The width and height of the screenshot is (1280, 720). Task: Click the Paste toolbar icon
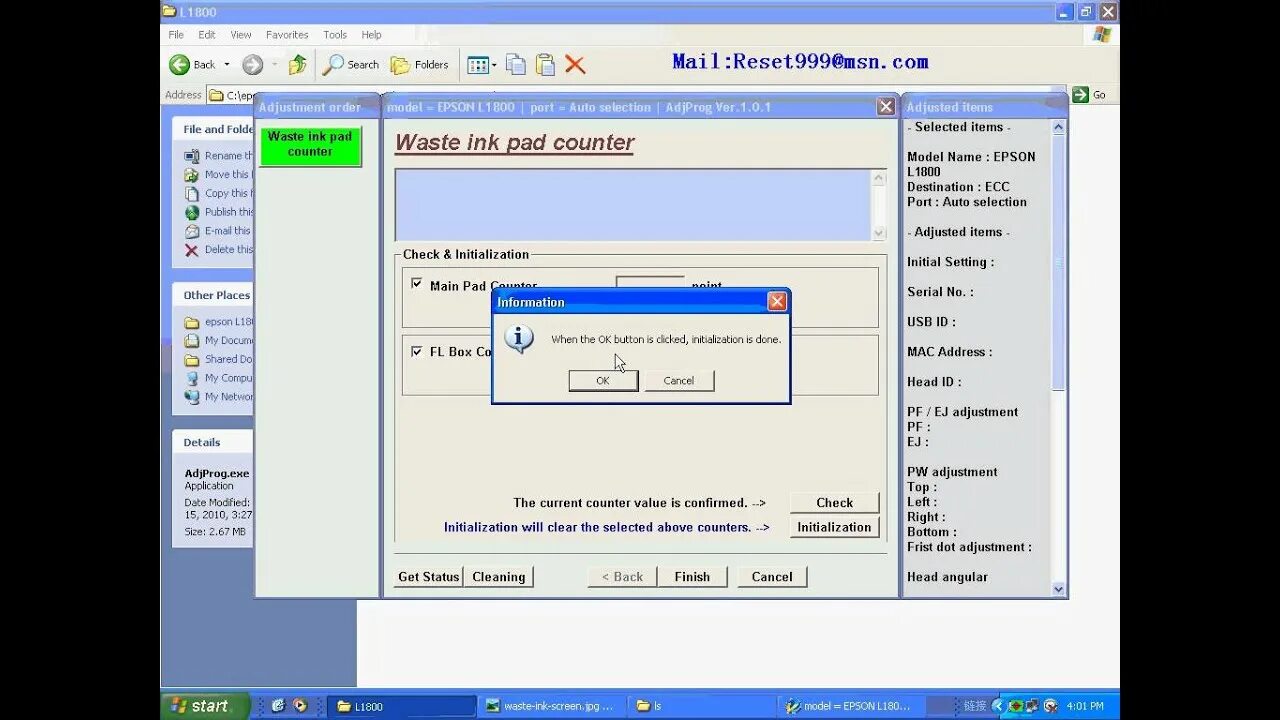(x=545, y=65)
